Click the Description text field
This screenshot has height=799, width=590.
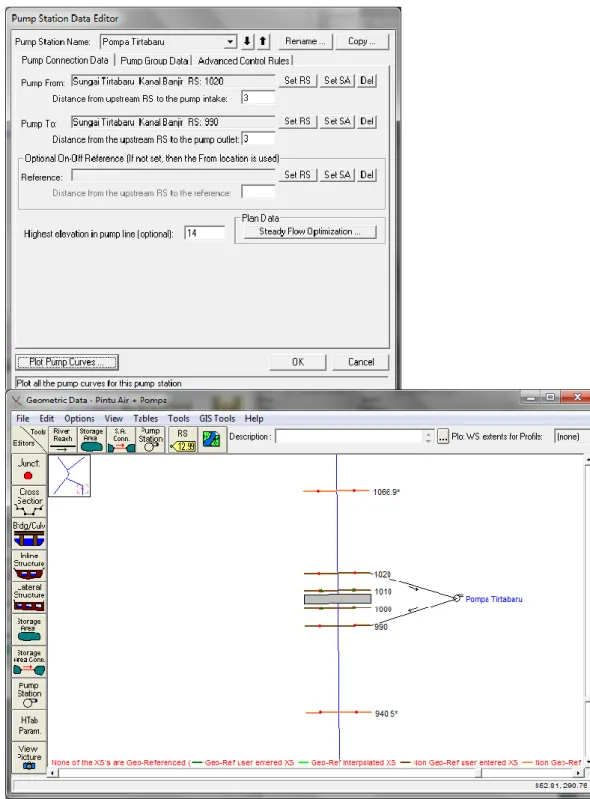point(350,437)
